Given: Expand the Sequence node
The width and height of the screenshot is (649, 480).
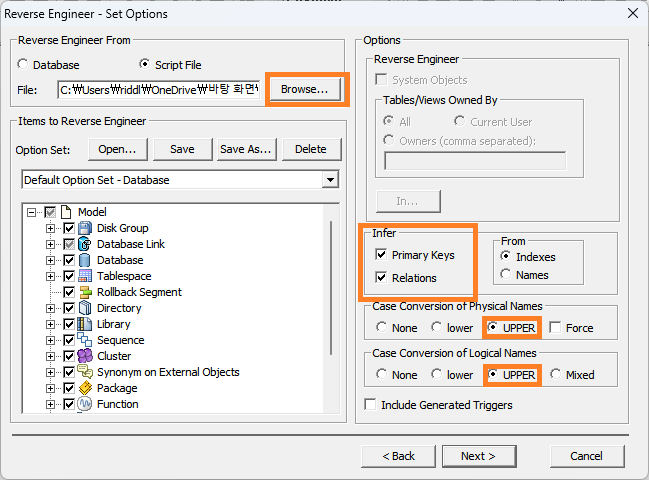Looking at the screenshot, I should pos(50,341).
